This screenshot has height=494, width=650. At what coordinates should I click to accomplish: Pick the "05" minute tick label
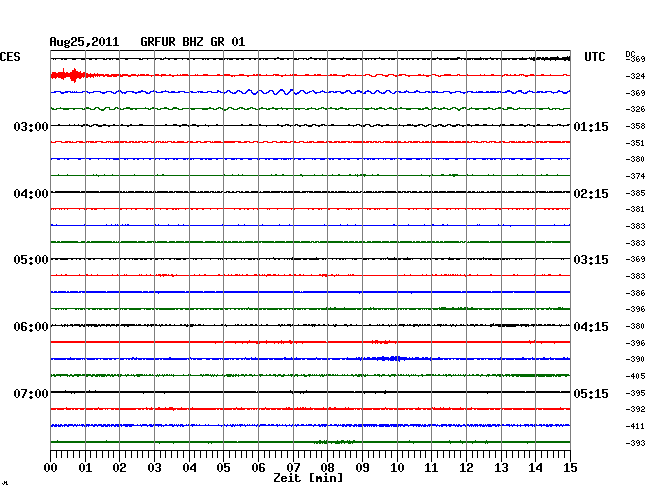tap(223, 468)
